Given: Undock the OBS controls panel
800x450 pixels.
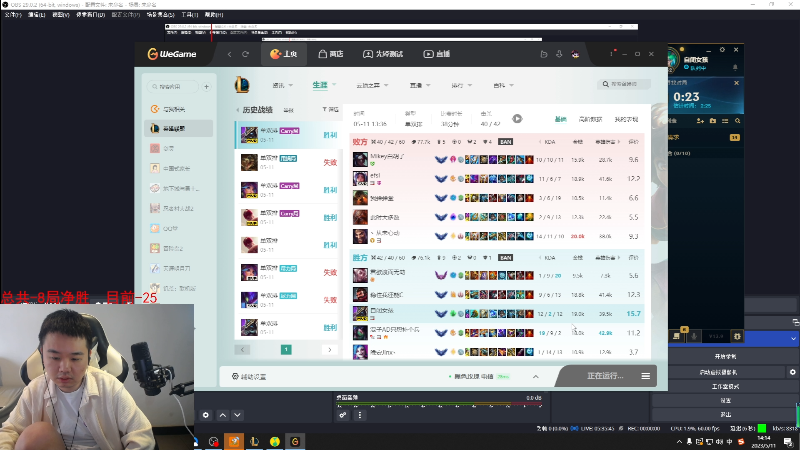Looking at the screenshot, I should [795, 321].
